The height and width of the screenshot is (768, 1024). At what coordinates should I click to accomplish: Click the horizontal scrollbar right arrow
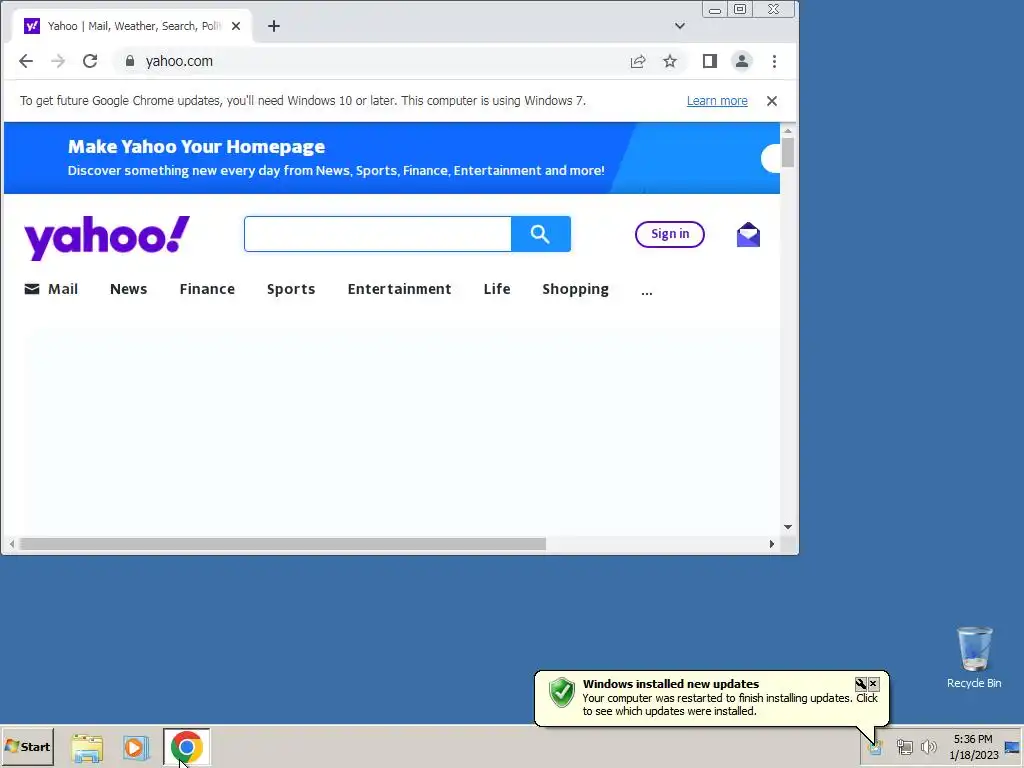pos(772,544)
